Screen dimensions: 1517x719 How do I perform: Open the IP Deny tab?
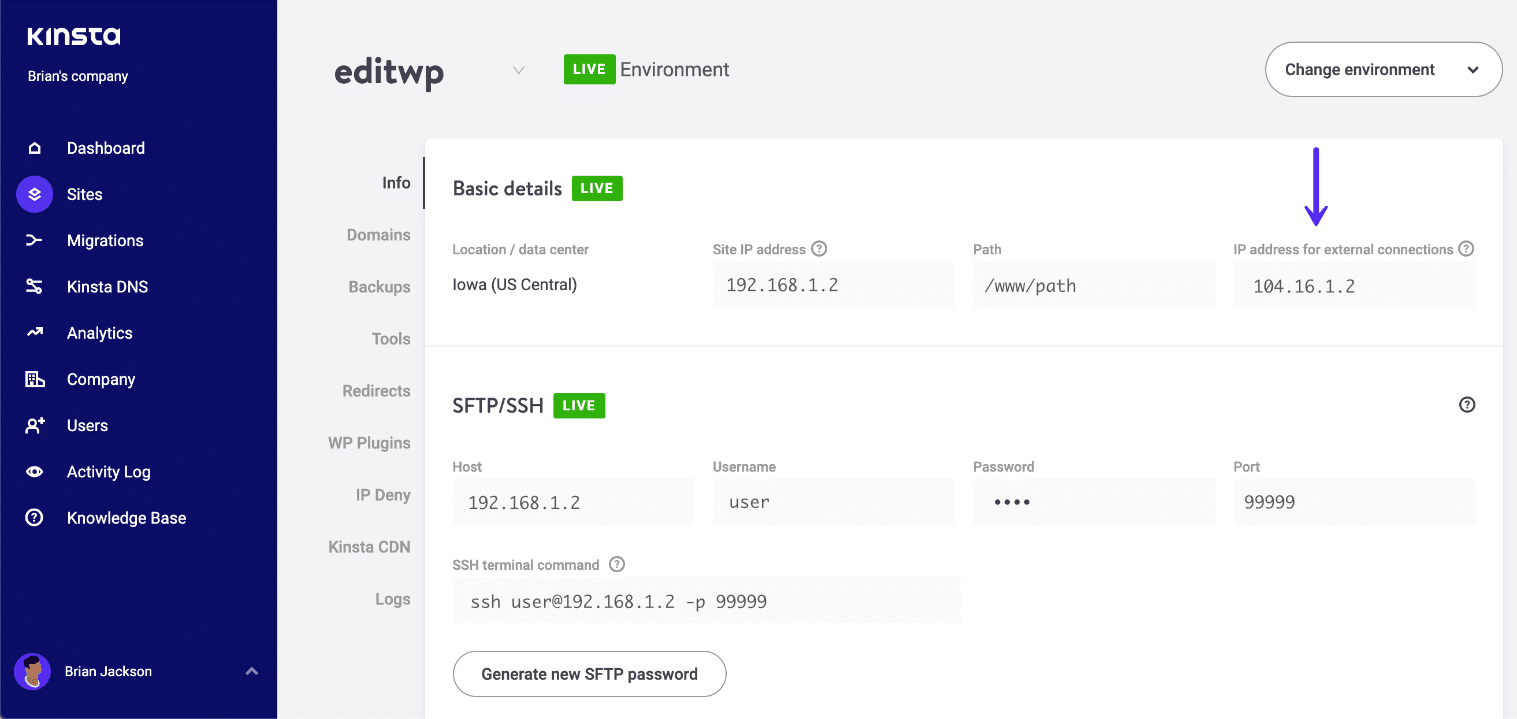[383, 495]
